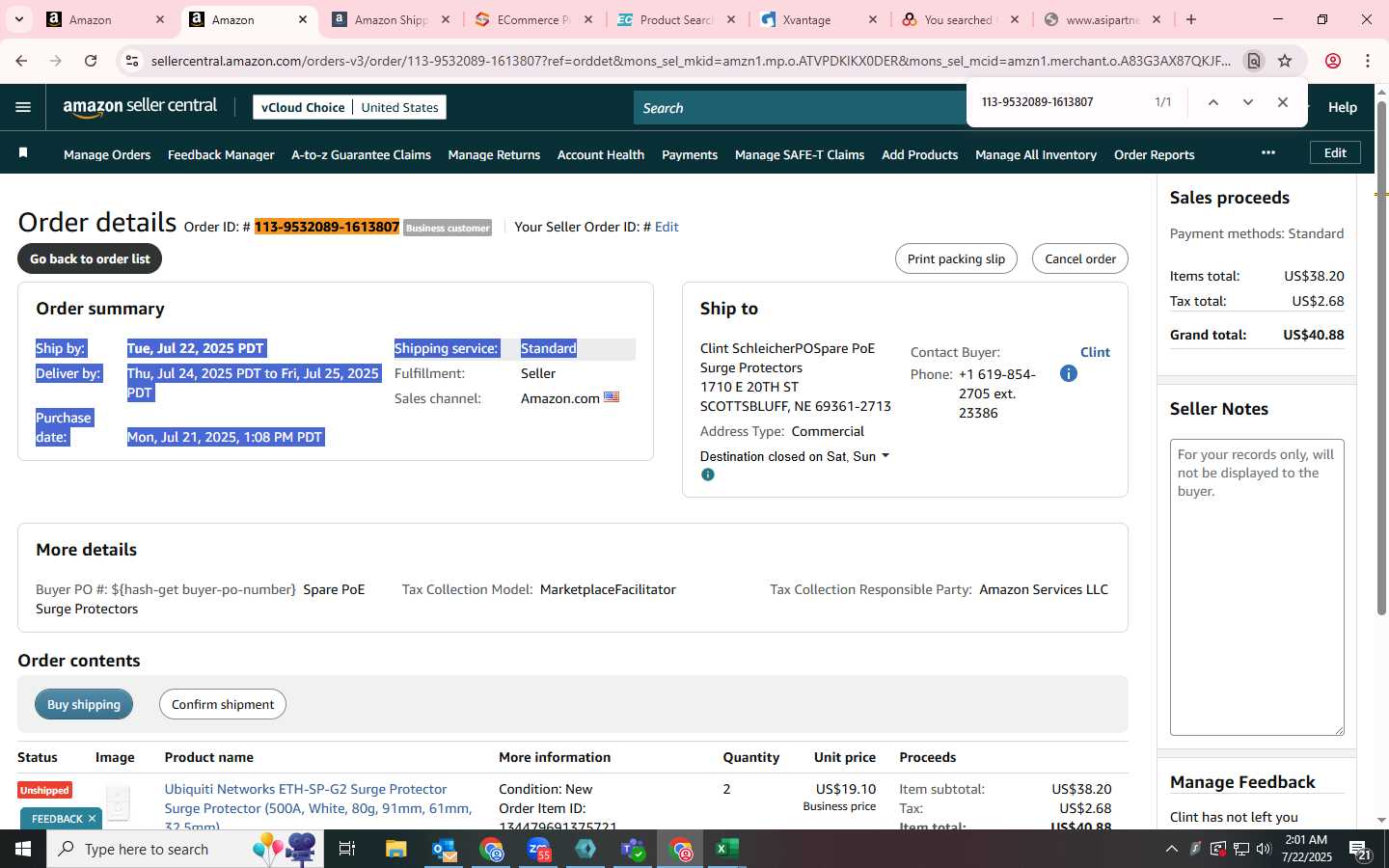Open the Windows notification center
Viewport: 1389px width, 868px height.
pyautogui.click(x=1360, y=849)
